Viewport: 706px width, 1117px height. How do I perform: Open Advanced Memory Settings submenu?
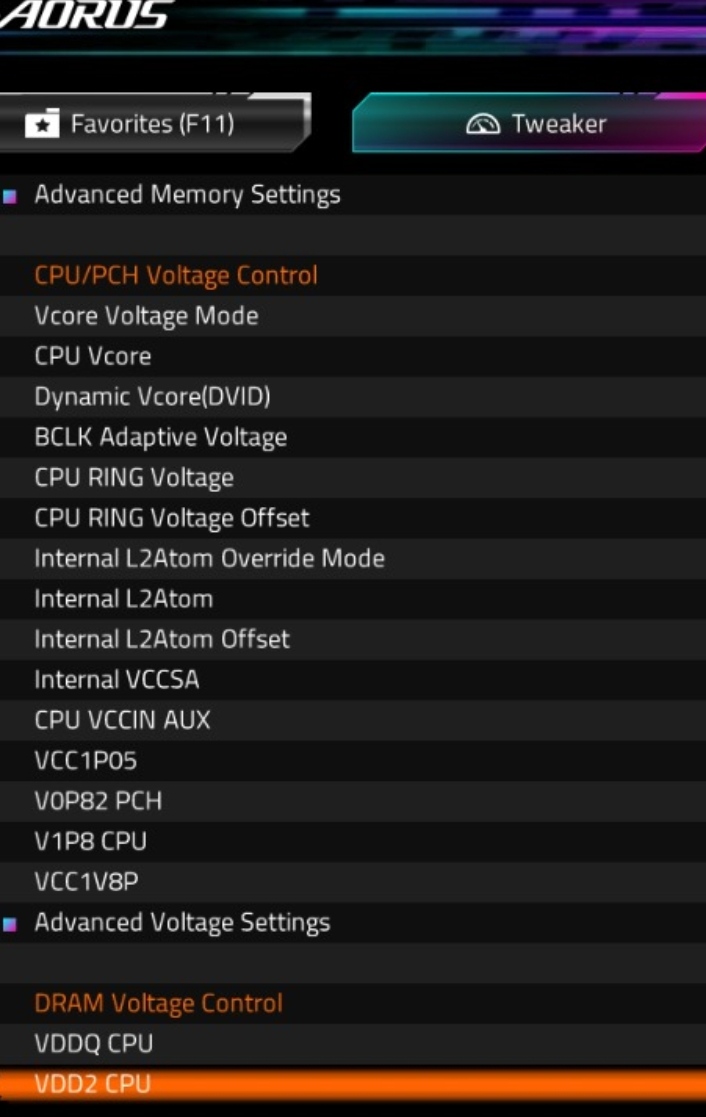pos(187,195)
